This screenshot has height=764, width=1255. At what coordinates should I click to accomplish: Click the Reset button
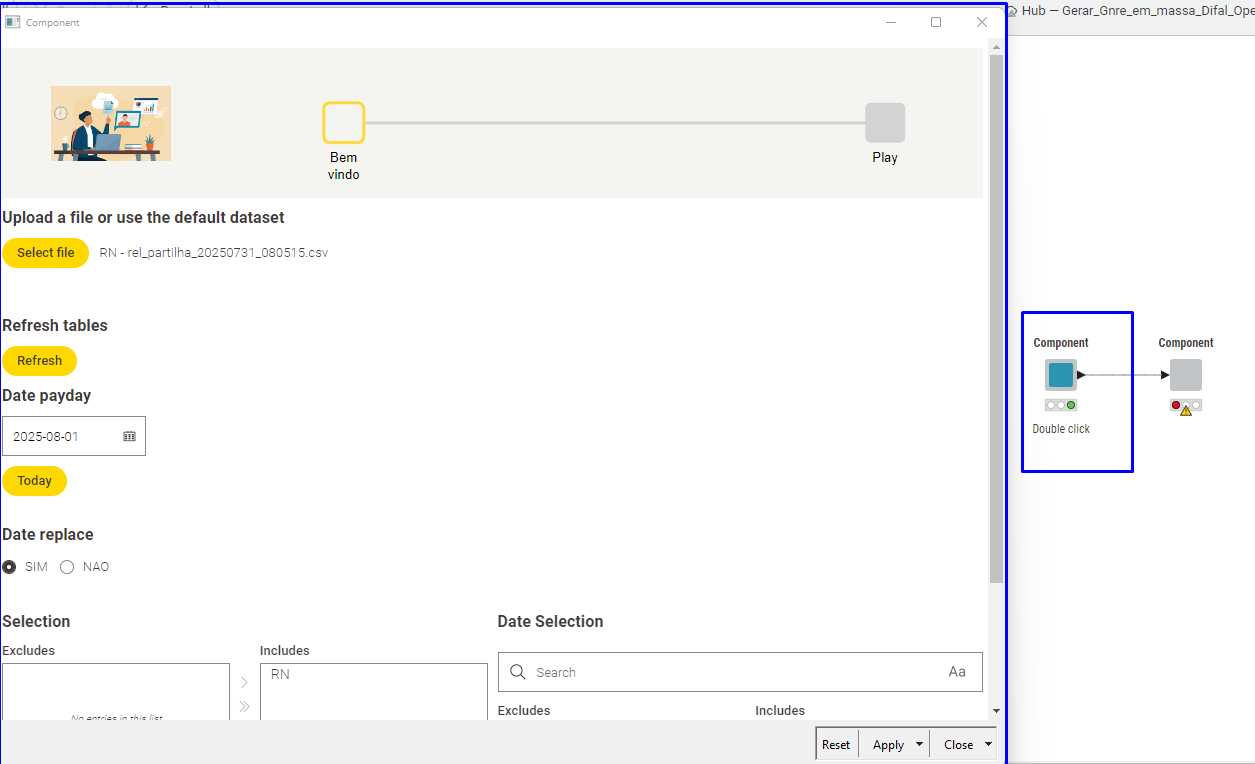[x=836, y=745]
